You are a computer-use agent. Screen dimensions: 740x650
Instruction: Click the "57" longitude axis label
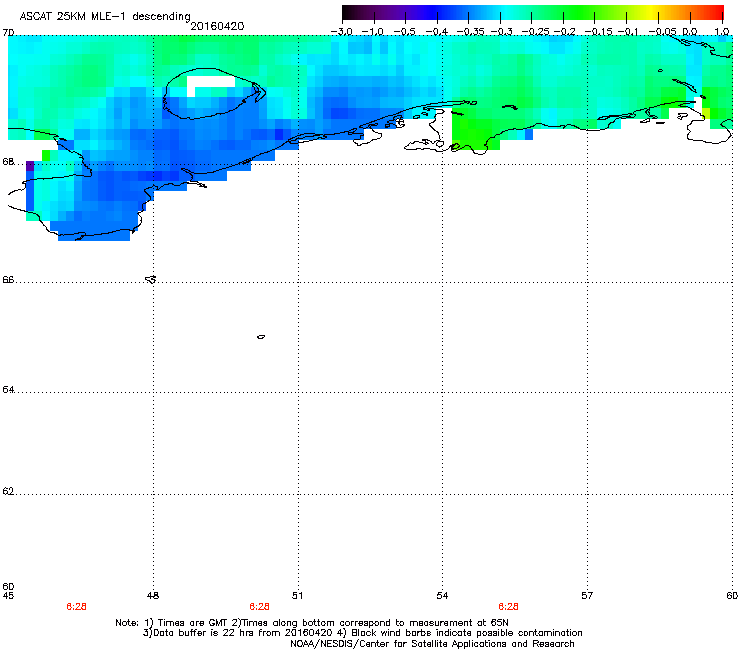pos(587,596)
